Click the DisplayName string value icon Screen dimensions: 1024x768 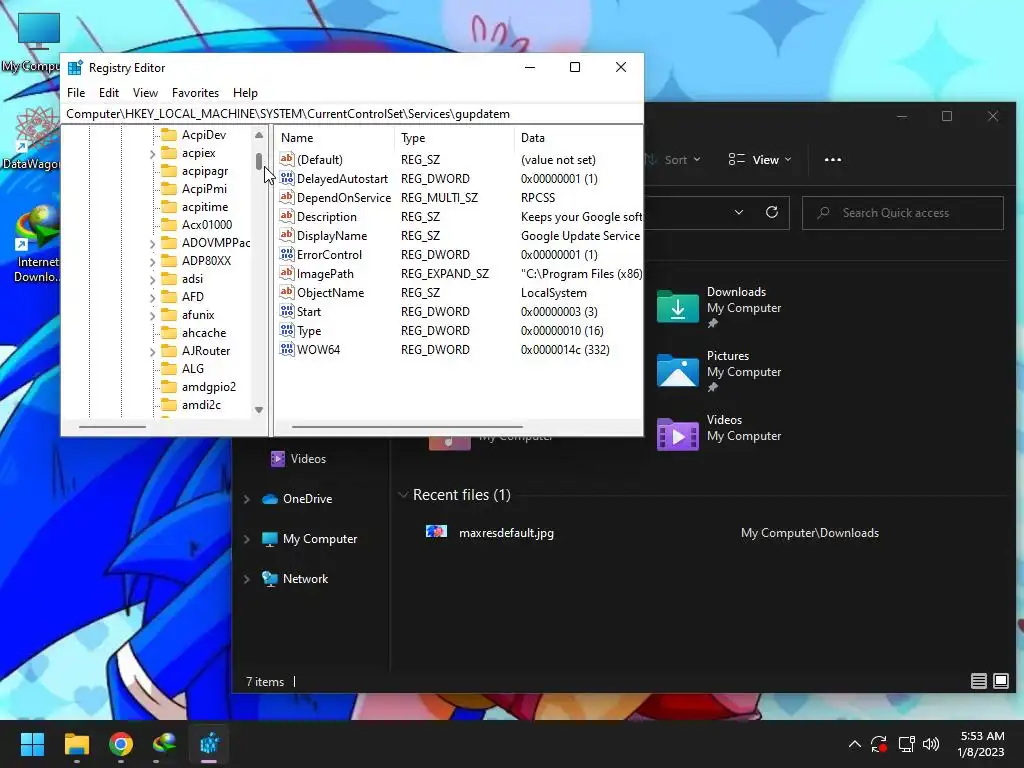tap(287, 234)
